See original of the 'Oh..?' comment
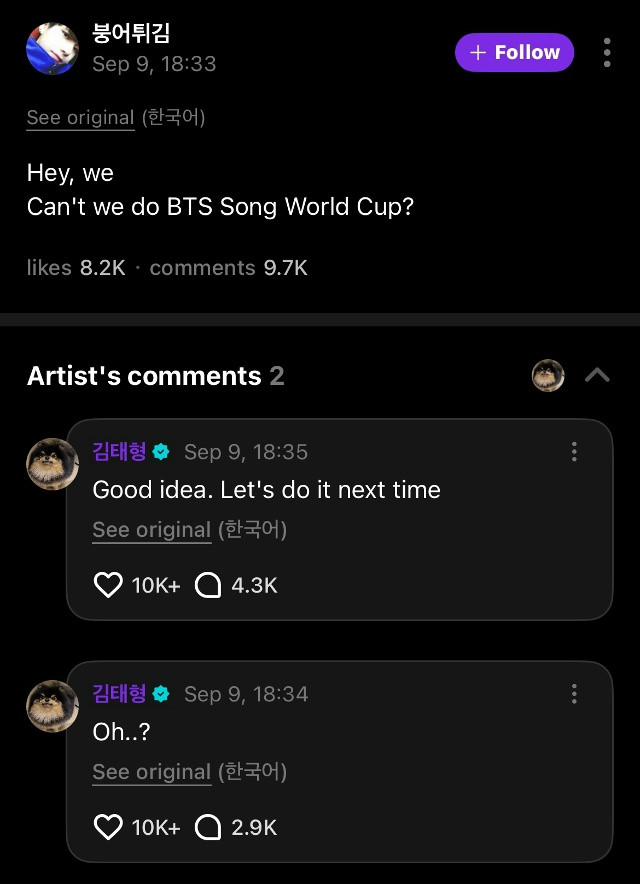 point(151,772)
